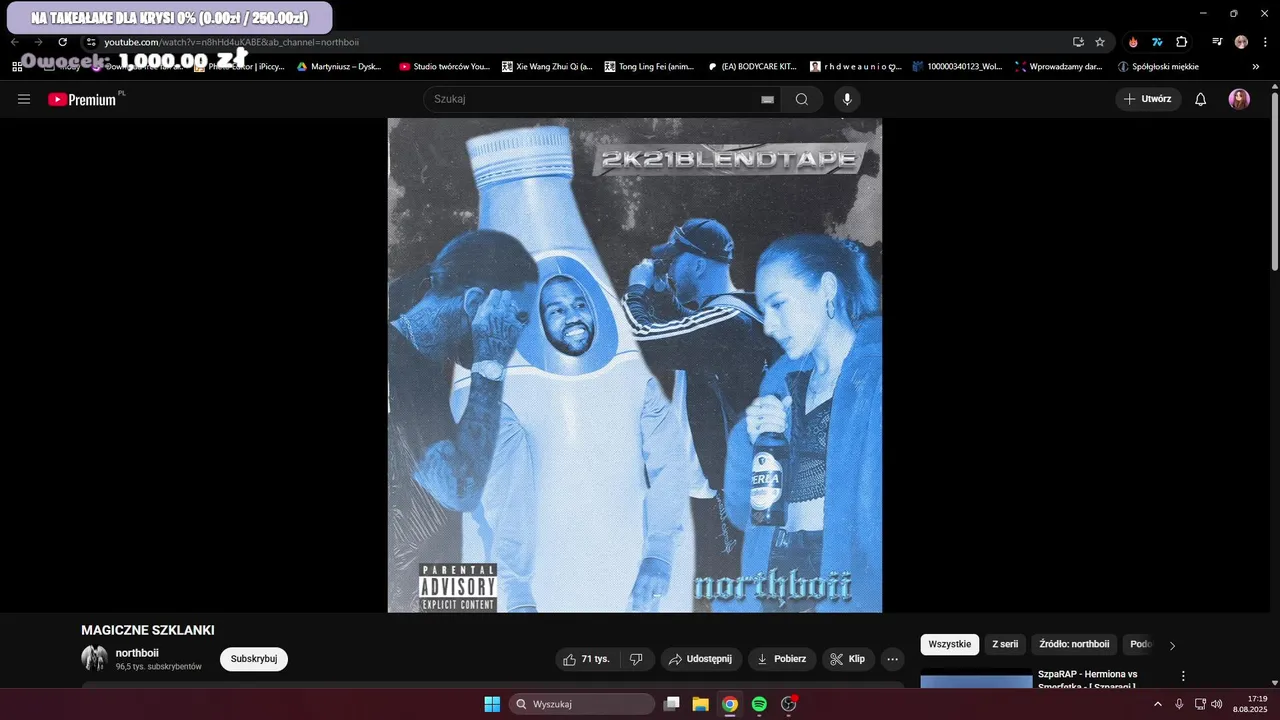
Task: Open the media control icon in Chrome toolbar
Action: 1217,42
